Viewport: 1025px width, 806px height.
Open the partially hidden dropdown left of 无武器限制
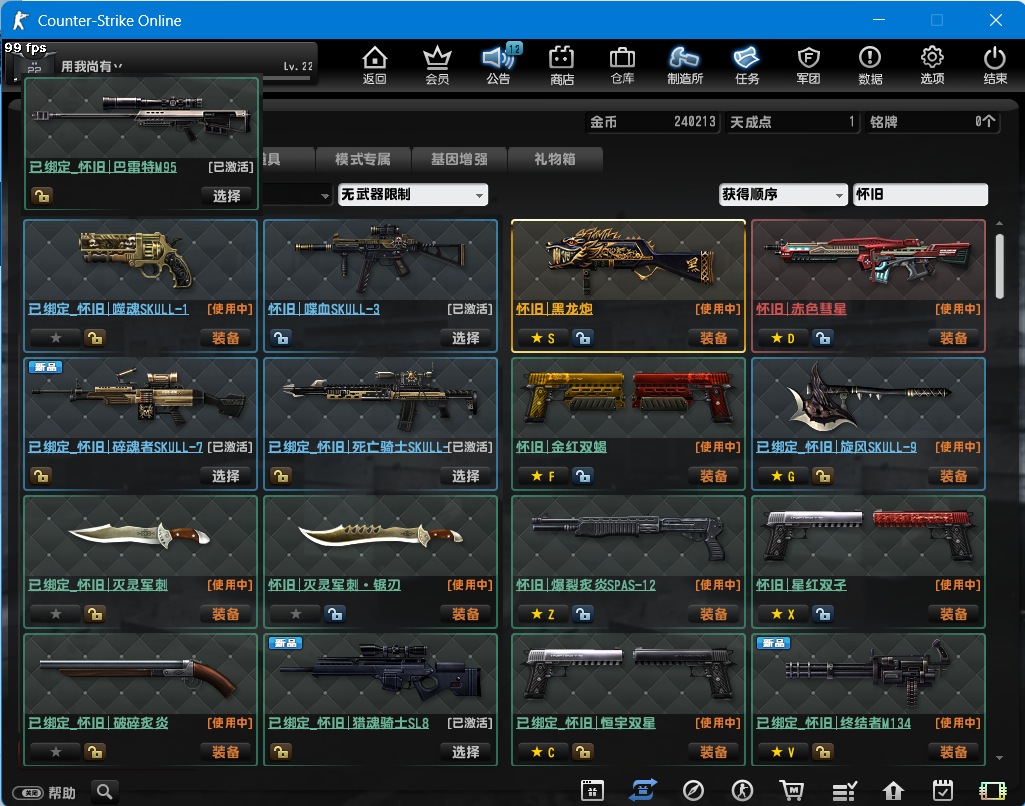(297, 195)
